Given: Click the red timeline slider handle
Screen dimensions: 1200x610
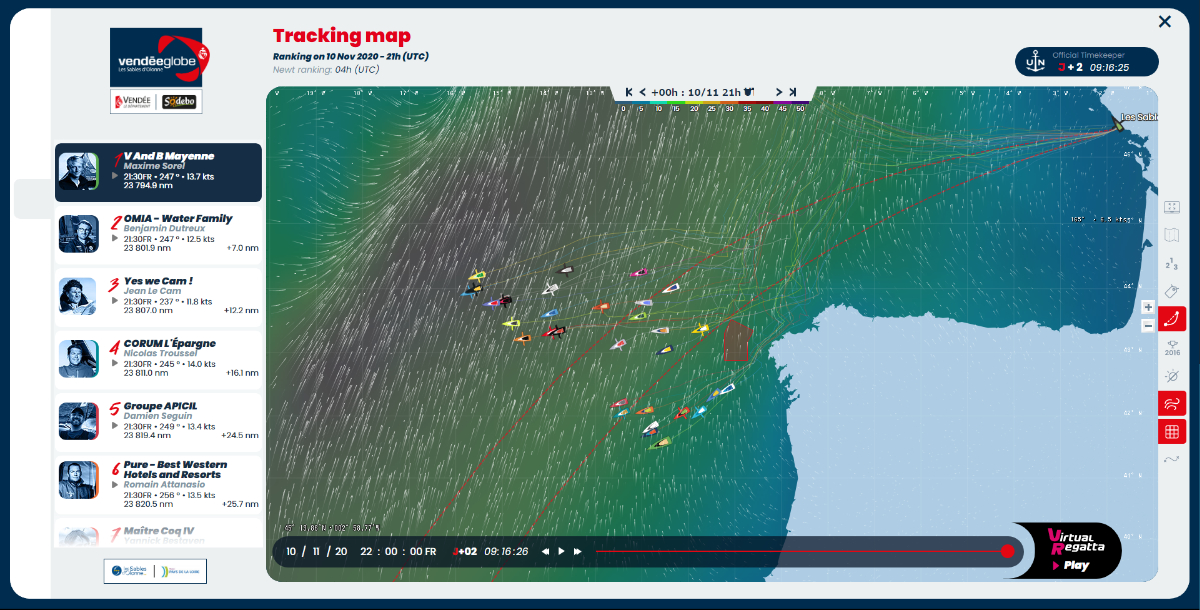Looking at the screenshot, I should click(x=1007, y=551).
